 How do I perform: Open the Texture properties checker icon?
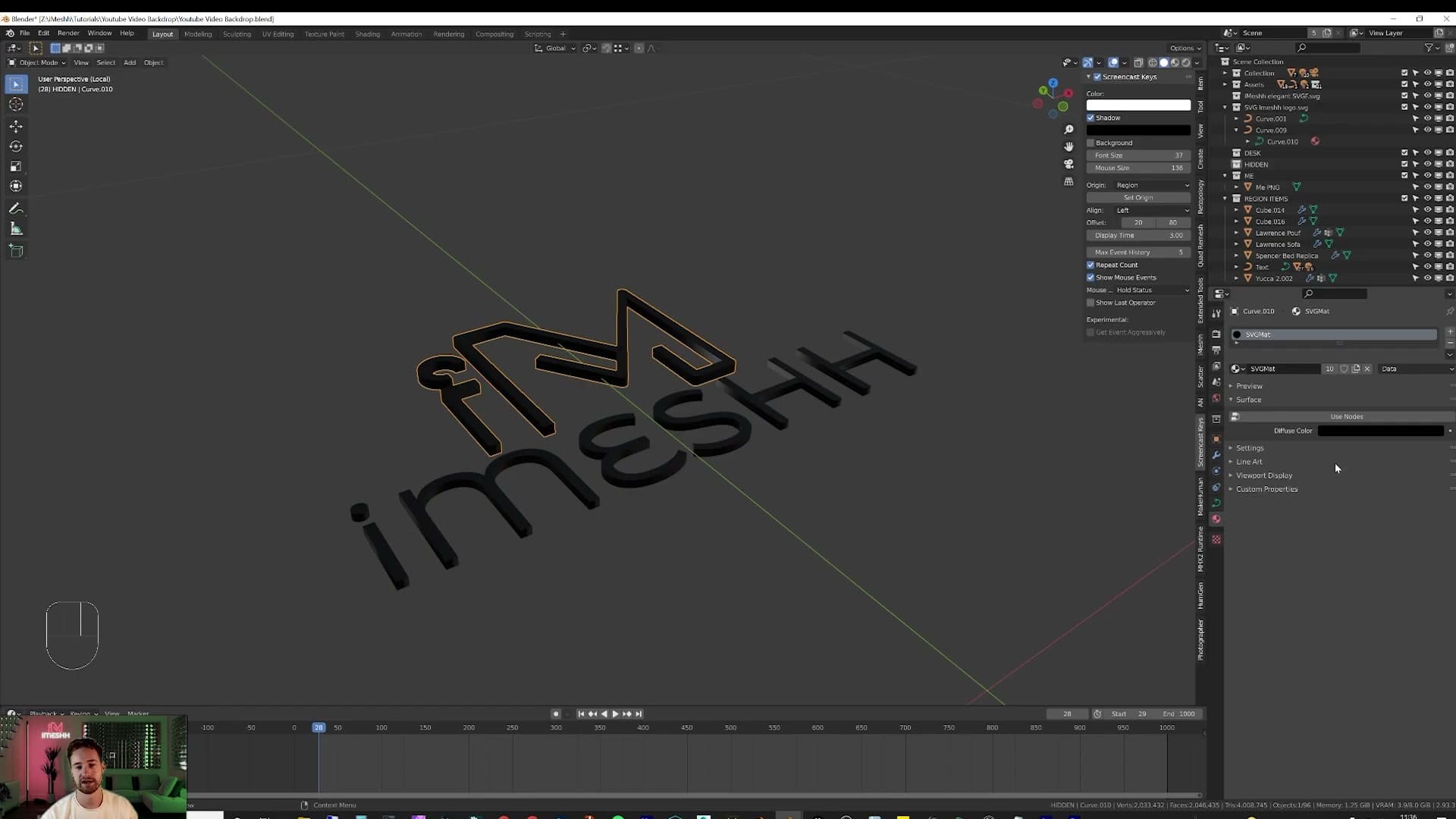[1216, 540]
